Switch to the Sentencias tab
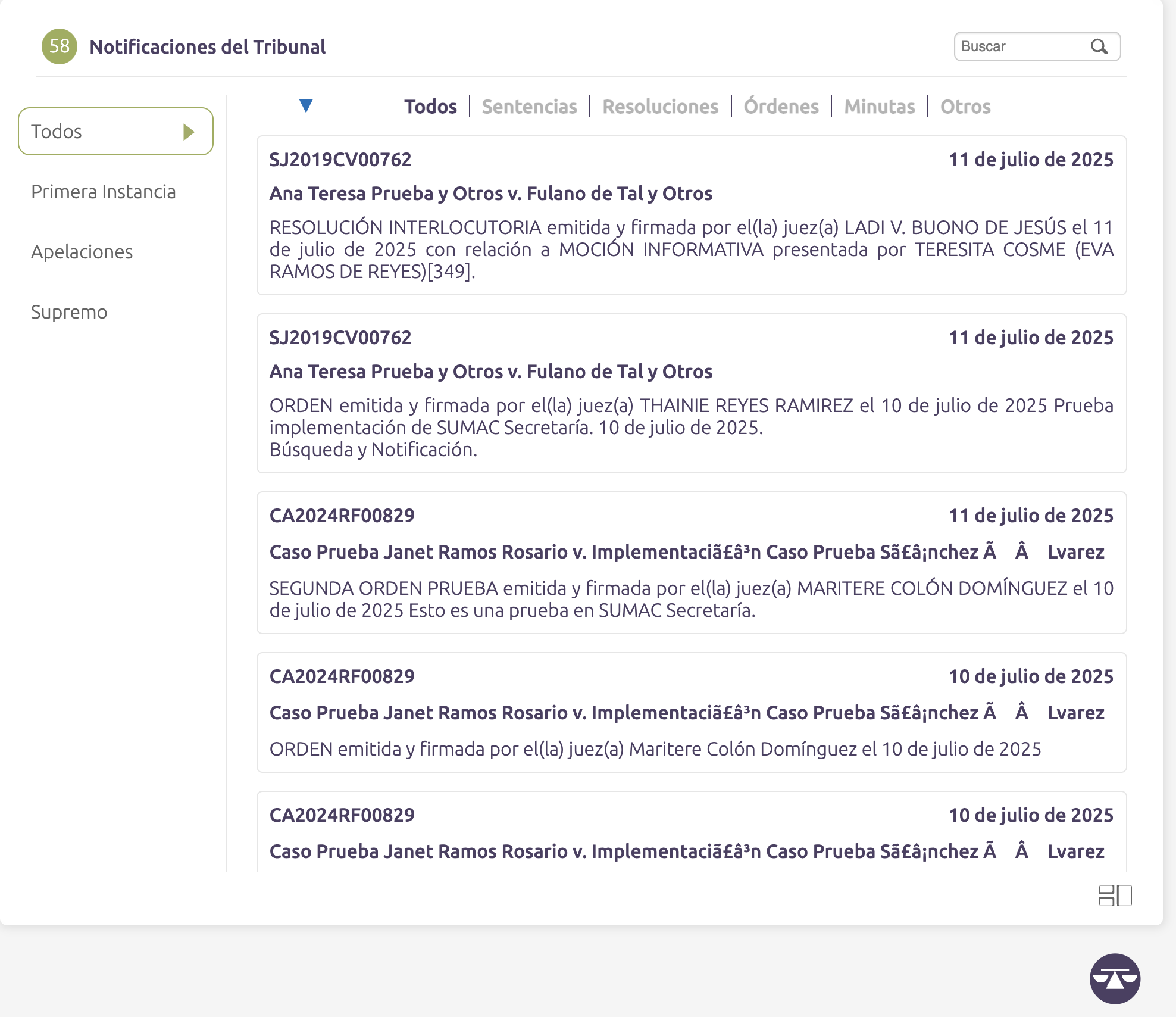This screenshot has height=1017, width=1176. pos(529,107)
